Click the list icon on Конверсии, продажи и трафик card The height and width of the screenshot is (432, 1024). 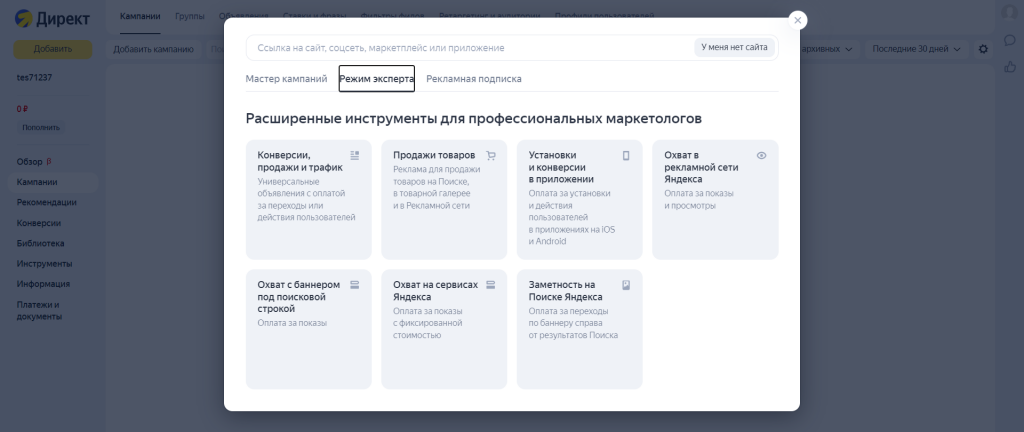click(x=355, y=155)
